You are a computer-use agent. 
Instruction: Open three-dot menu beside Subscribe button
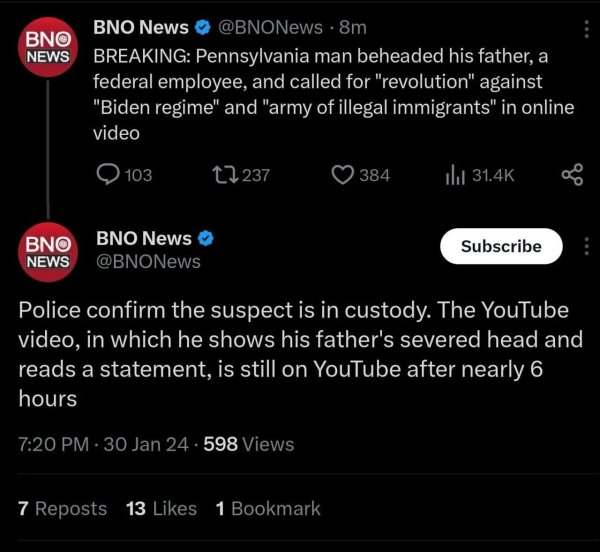(586, 246)
